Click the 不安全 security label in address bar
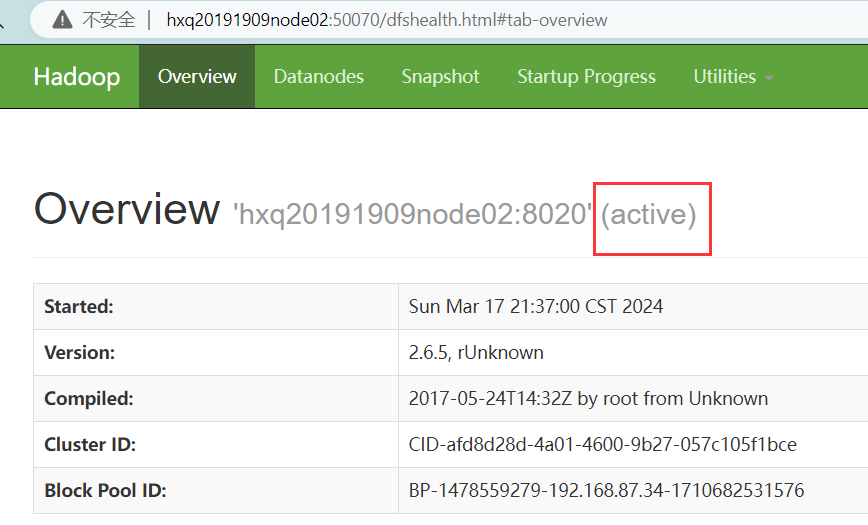The width and height of the screenshot is (868, 525). tap(108, 20)
